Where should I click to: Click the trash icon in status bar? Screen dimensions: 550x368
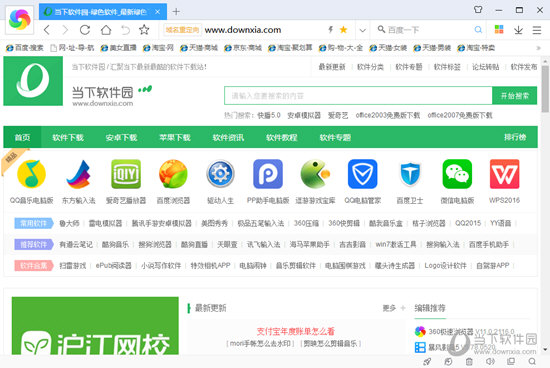469,361
